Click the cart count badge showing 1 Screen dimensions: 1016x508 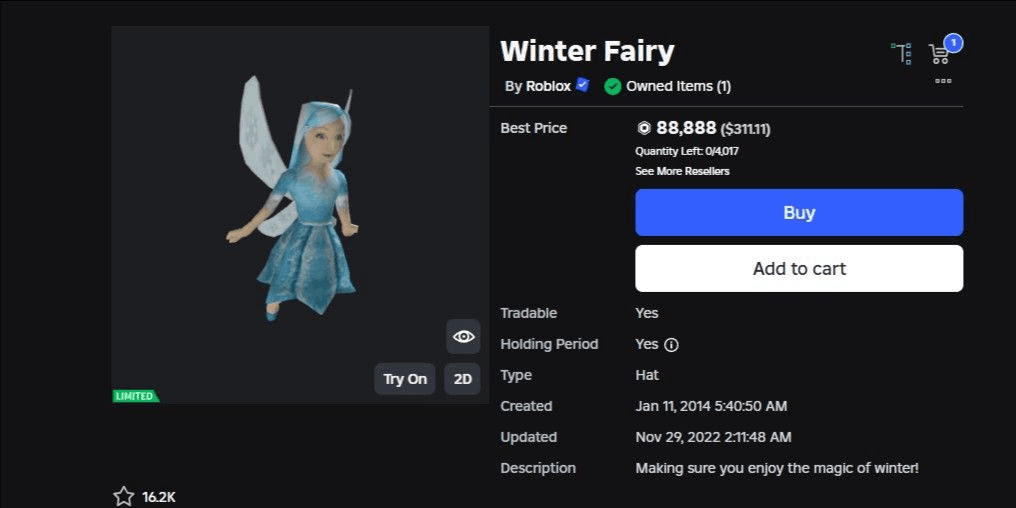point(953,43)
